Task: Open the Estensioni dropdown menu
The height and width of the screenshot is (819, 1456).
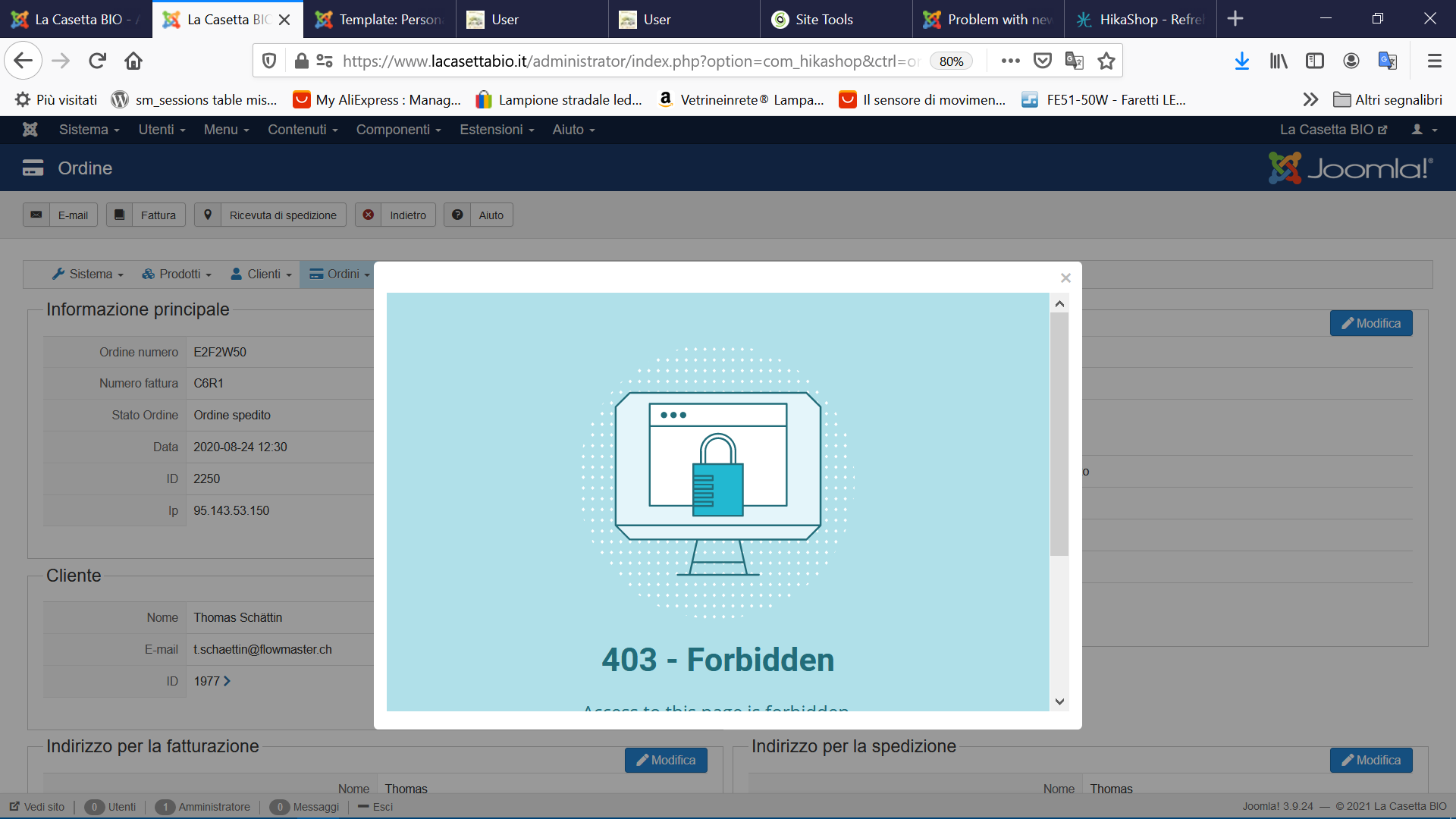Action: tap(497, 130)
